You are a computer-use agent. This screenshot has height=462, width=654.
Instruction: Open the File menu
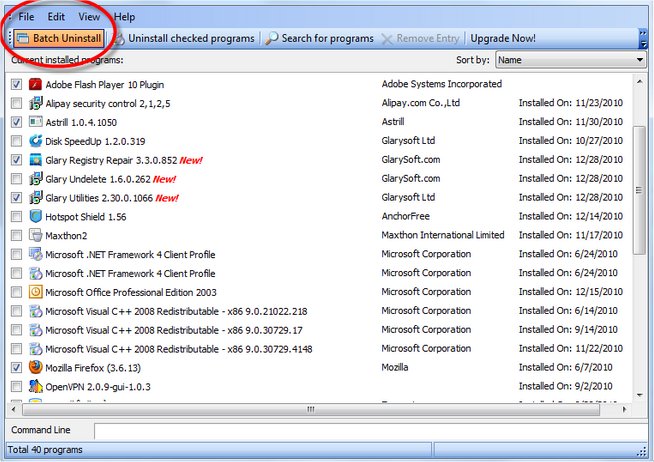tap(26, 17)
